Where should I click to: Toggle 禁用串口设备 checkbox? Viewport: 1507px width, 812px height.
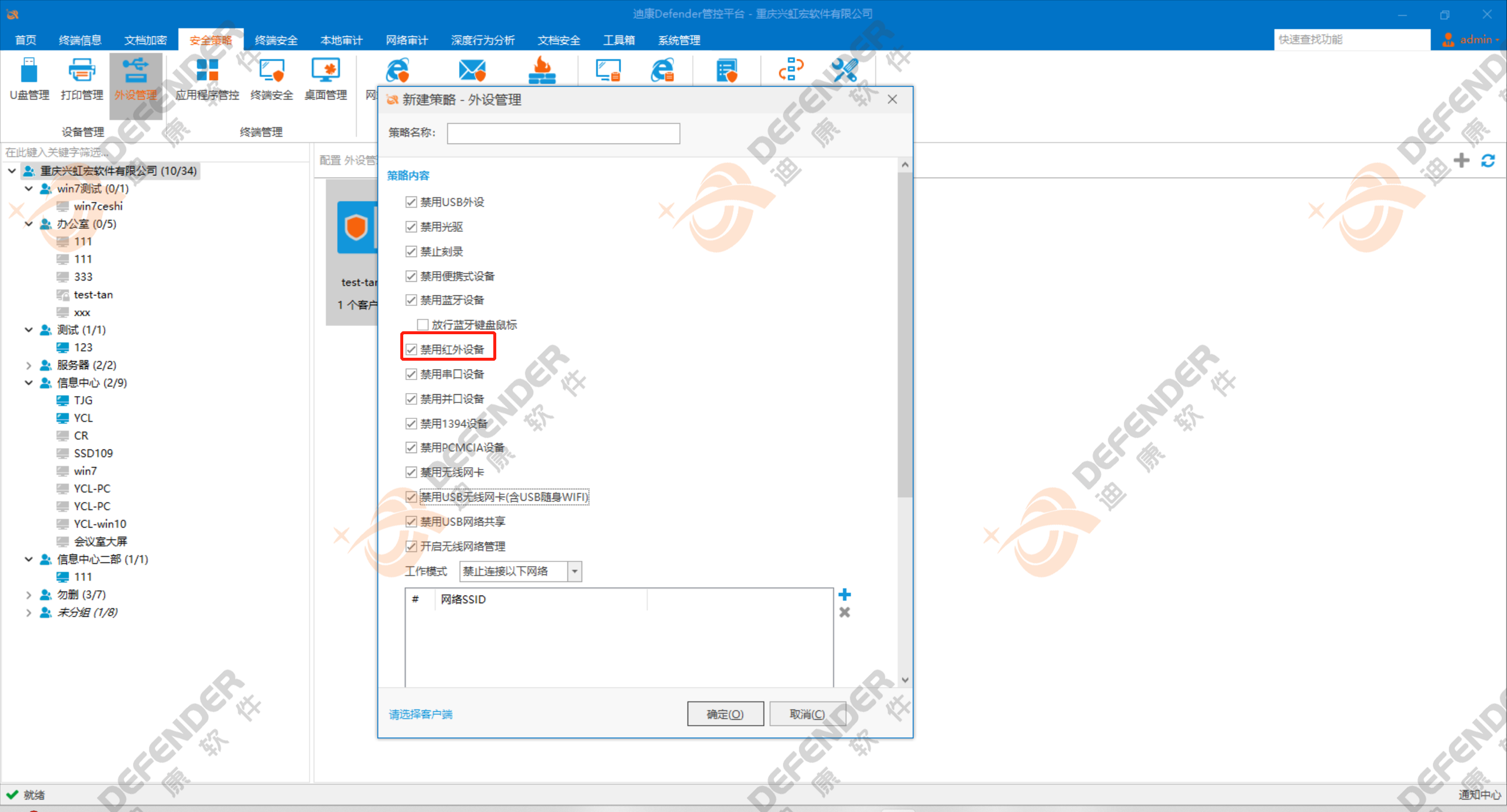pos(411,374)
